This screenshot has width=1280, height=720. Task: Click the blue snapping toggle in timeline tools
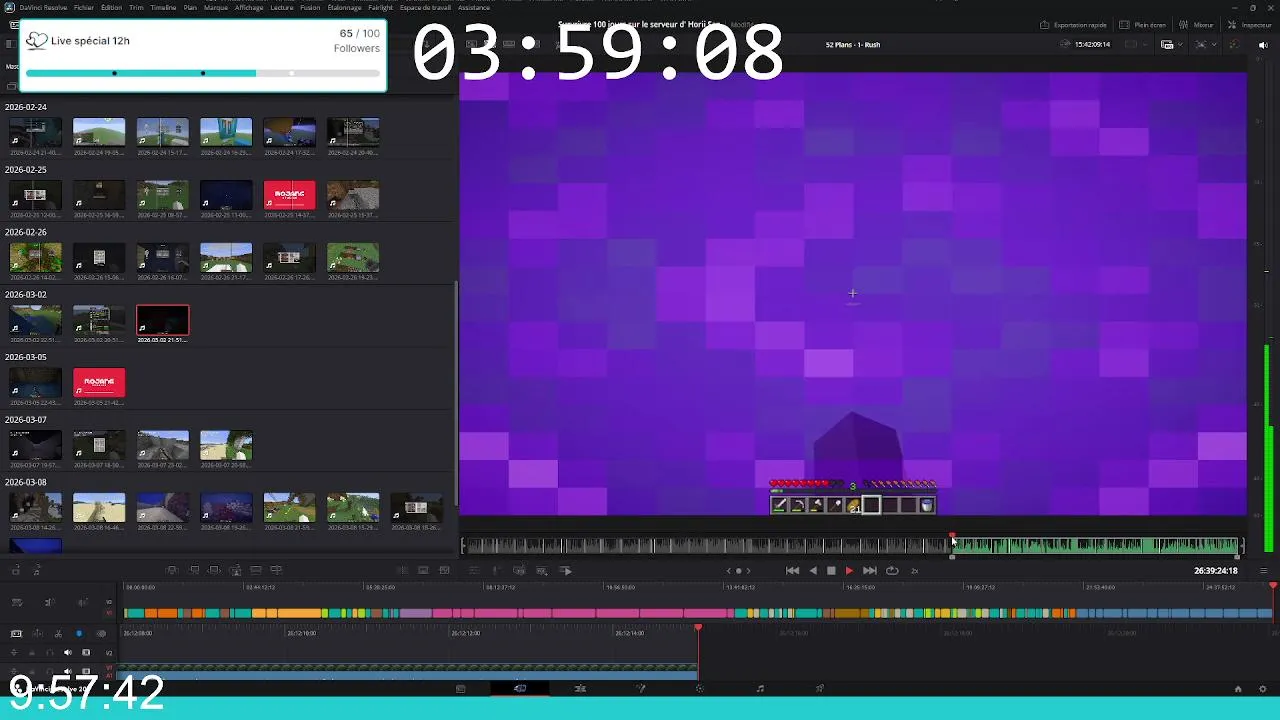pos(79,633)
